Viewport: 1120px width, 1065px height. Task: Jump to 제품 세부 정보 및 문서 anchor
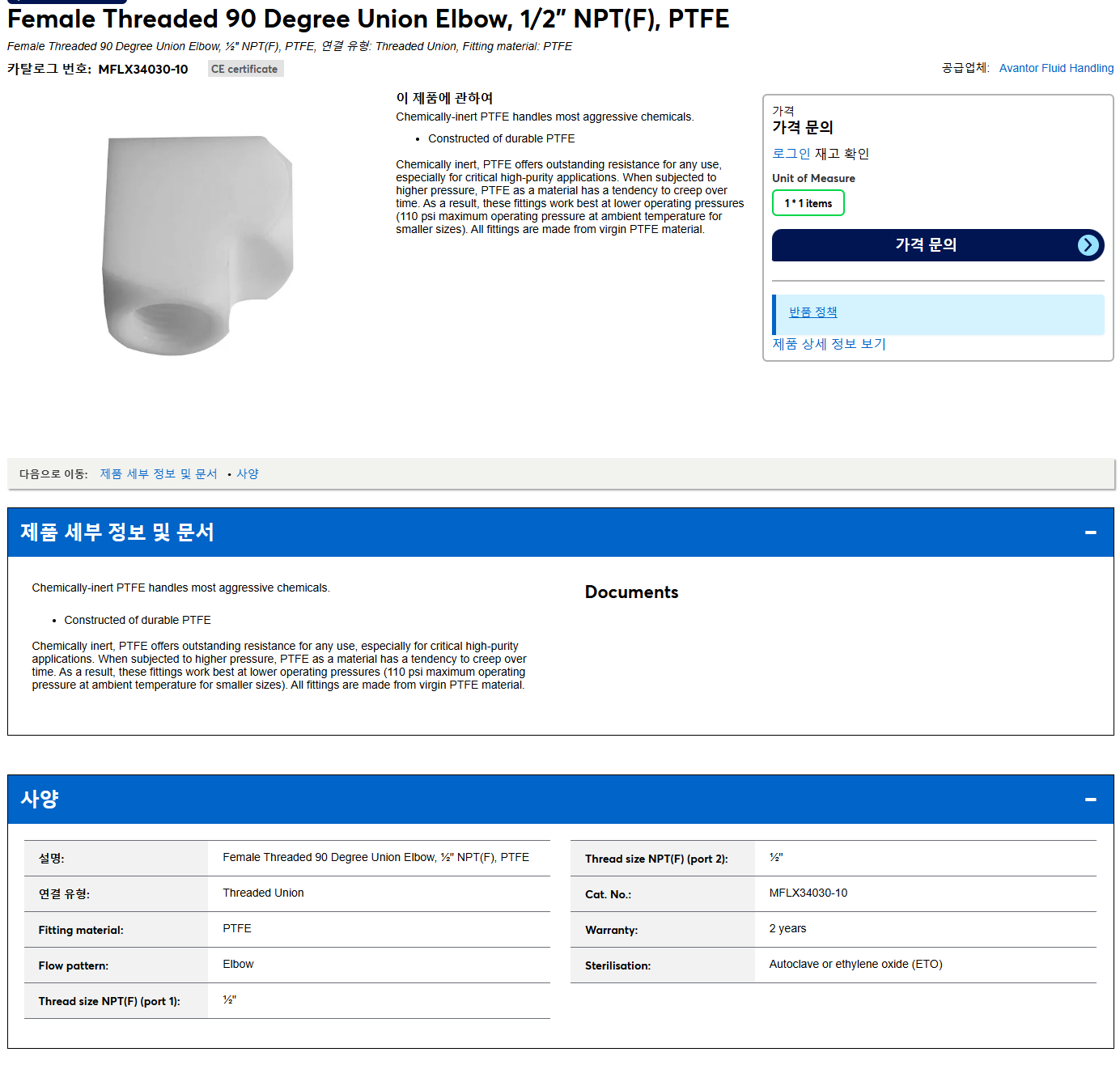(159, 474)
